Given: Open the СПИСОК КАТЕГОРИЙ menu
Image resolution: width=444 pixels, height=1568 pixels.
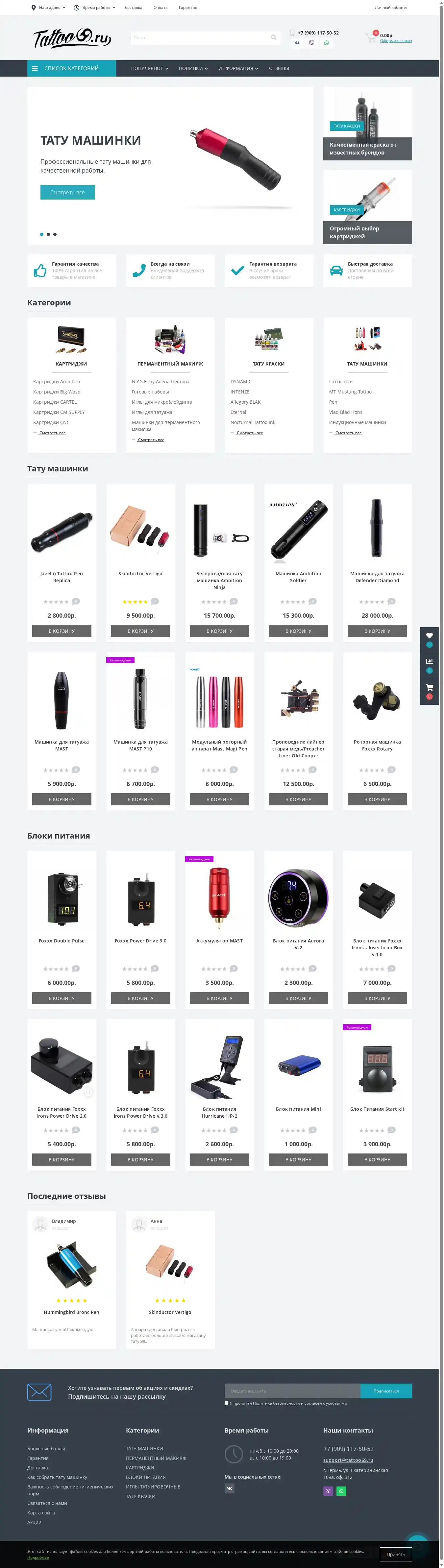Looking at the screenshot, I should (71, 68).
